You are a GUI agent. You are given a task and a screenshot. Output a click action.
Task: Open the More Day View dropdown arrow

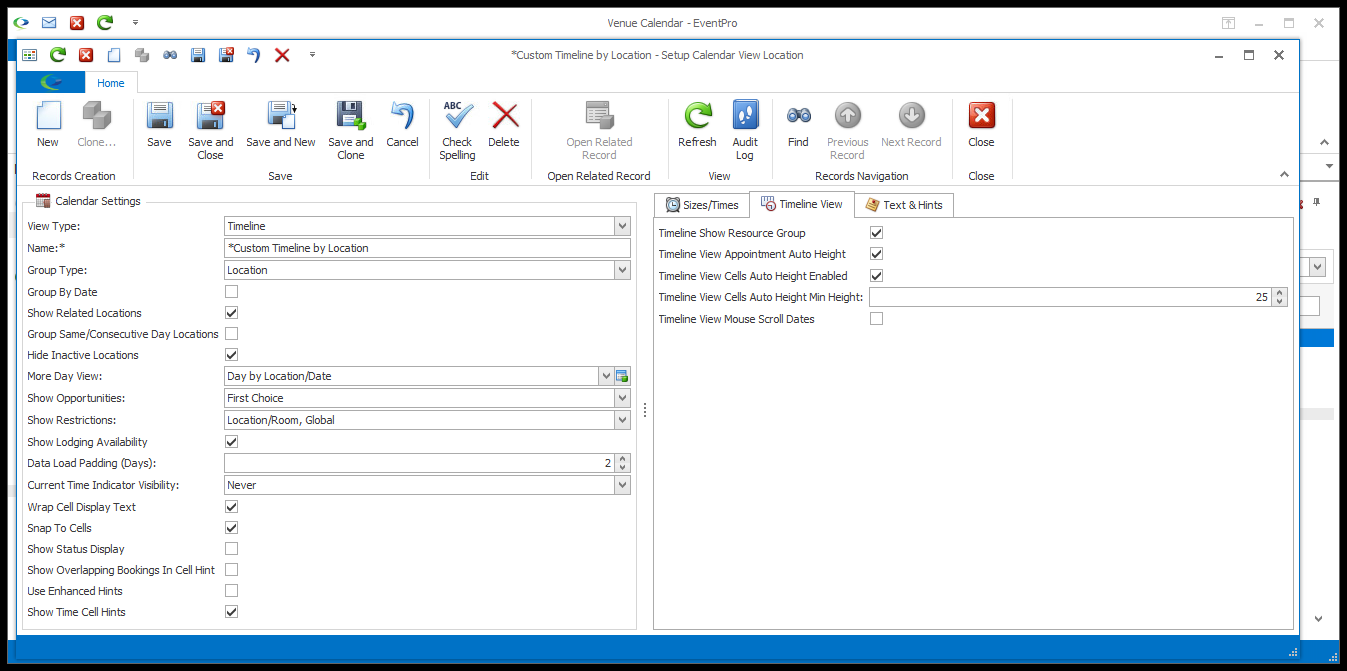(606, 376)
